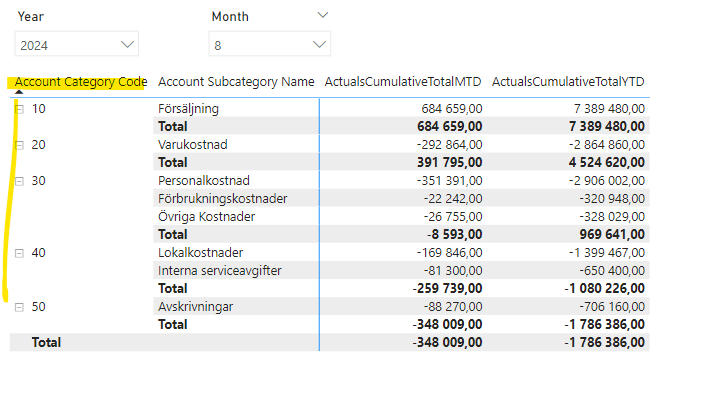The width and height of the screenshot is (715, 394).
Task: Open the Year 2024 dropdown
Action: click(77, 44)
